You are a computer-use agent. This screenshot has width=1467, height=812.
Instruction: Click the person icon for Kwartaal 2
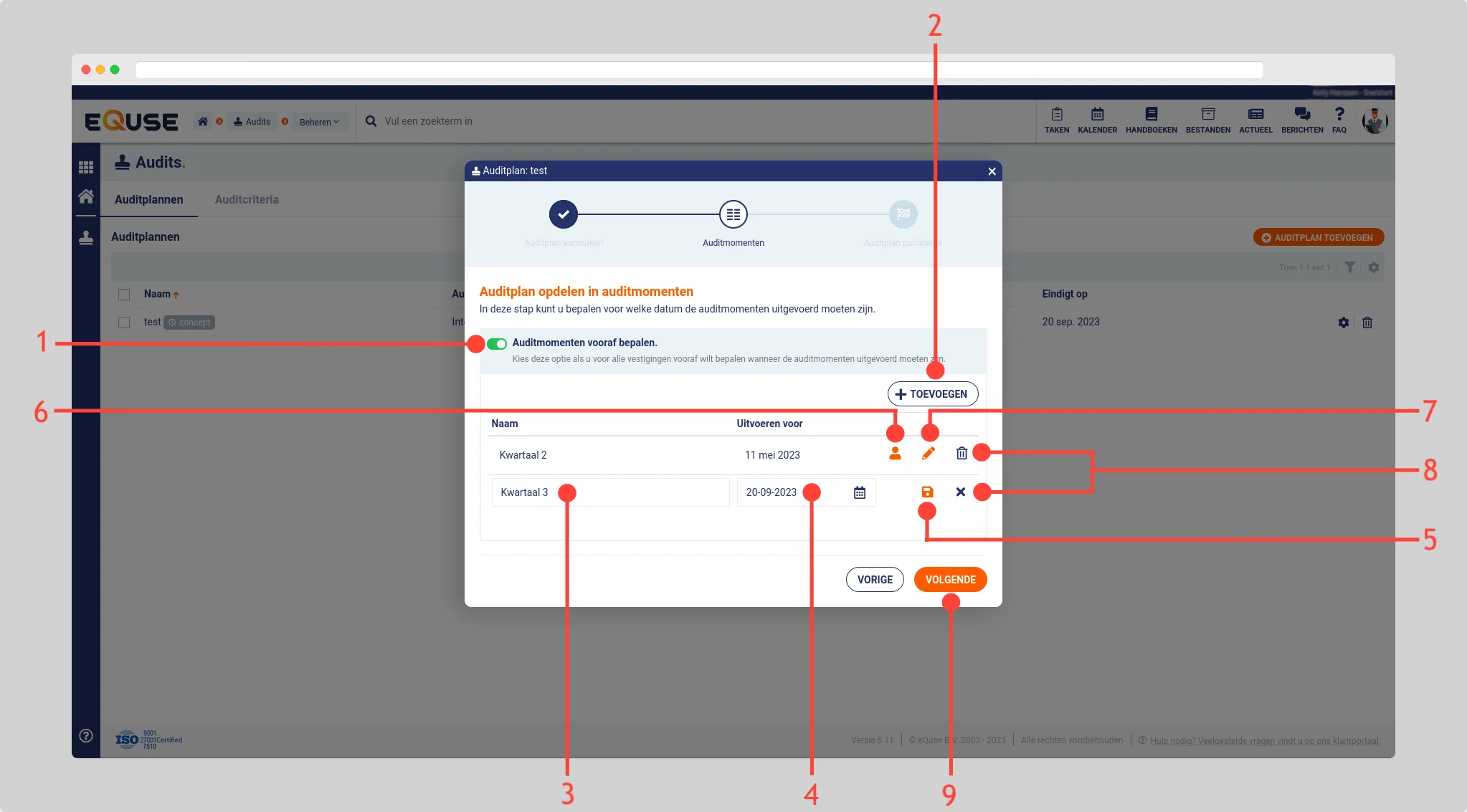(895, 453)
